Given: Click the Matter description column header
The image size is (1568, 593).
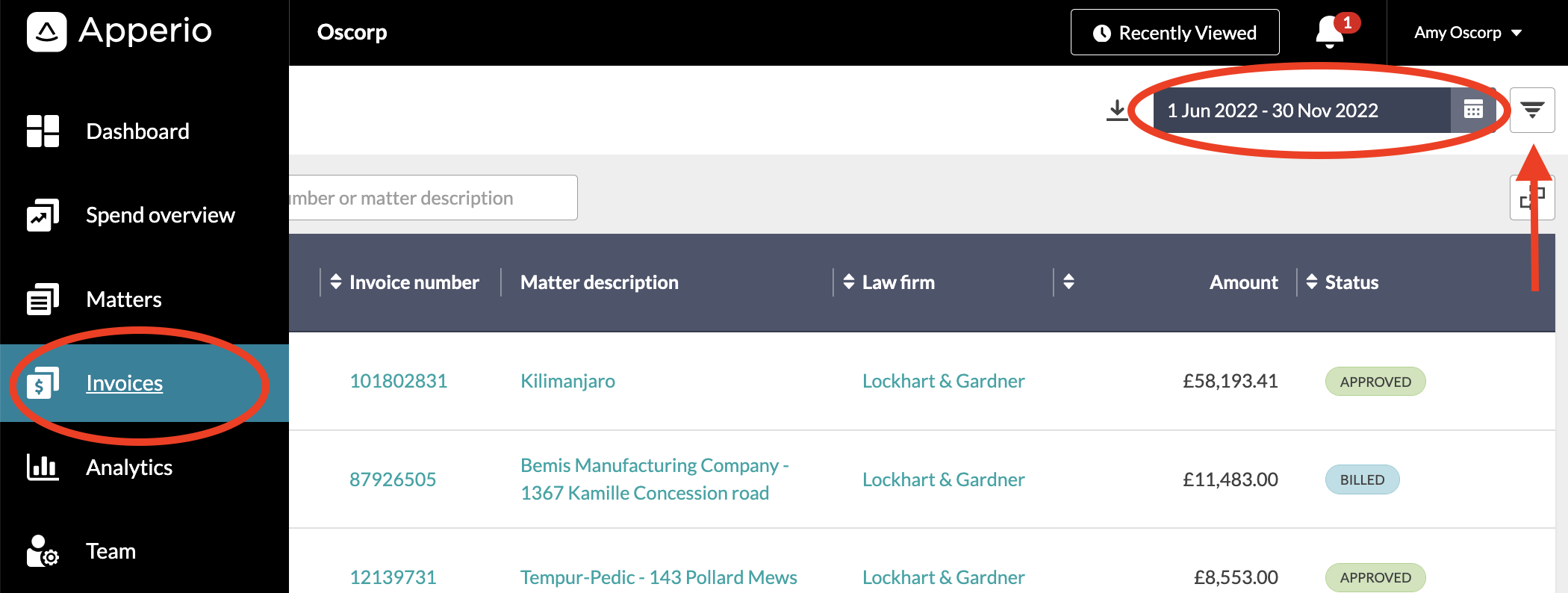Looking at the screenshot, I should pyautogui.click(x=600, y=282).
